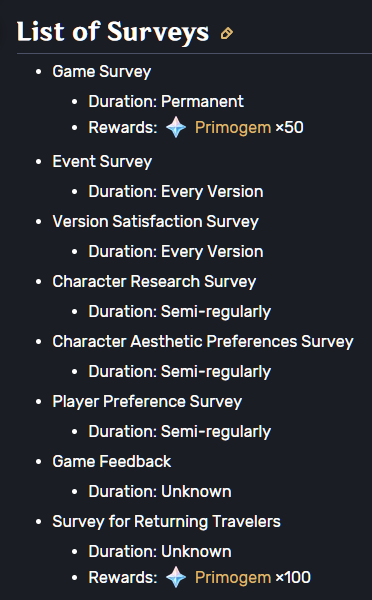Click the ×100 reward amount text
Screen dimensions: 372x600
pyautogui.click(x=293, y=577)
